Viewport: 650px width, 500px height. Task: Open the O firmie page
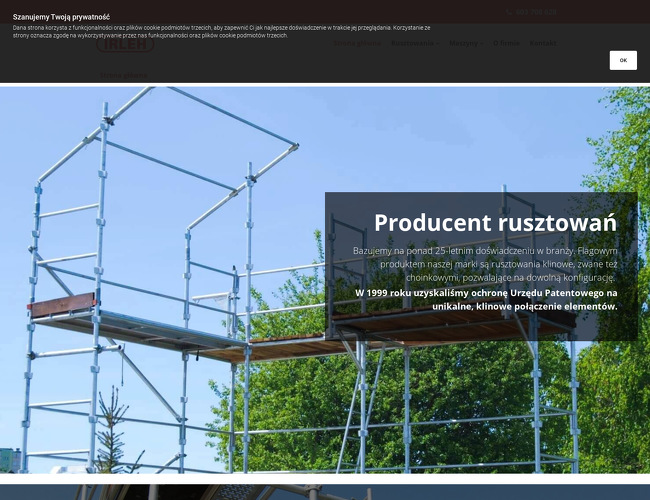click(506, 43)
